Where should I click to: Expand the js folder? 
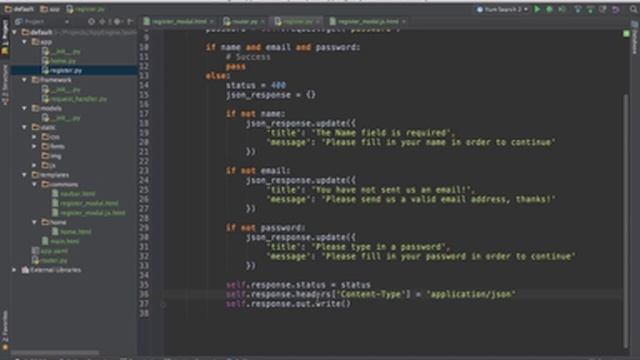[34, 165]
